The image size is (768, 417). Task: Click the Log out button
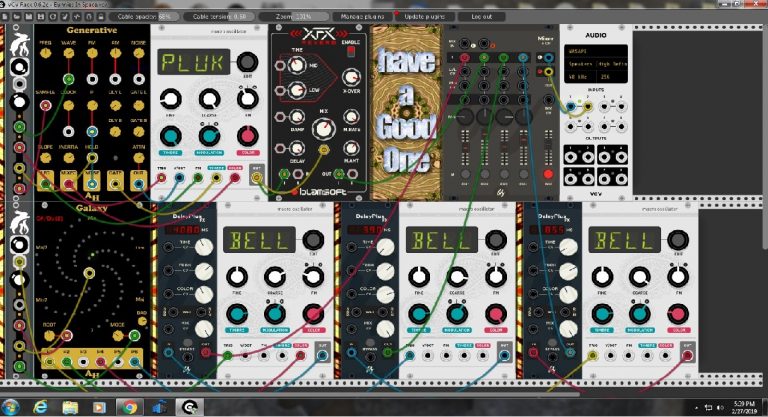[x=481, y=16]
